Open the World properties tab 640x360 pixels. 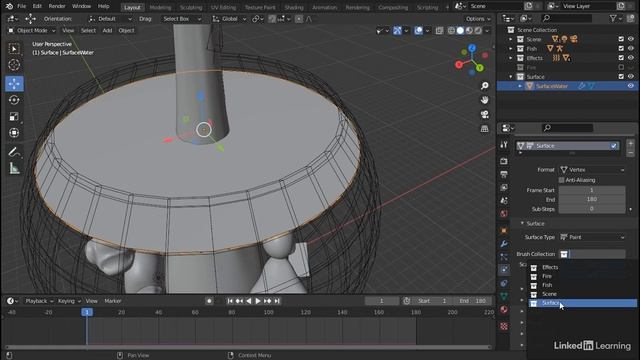(504, 213)
